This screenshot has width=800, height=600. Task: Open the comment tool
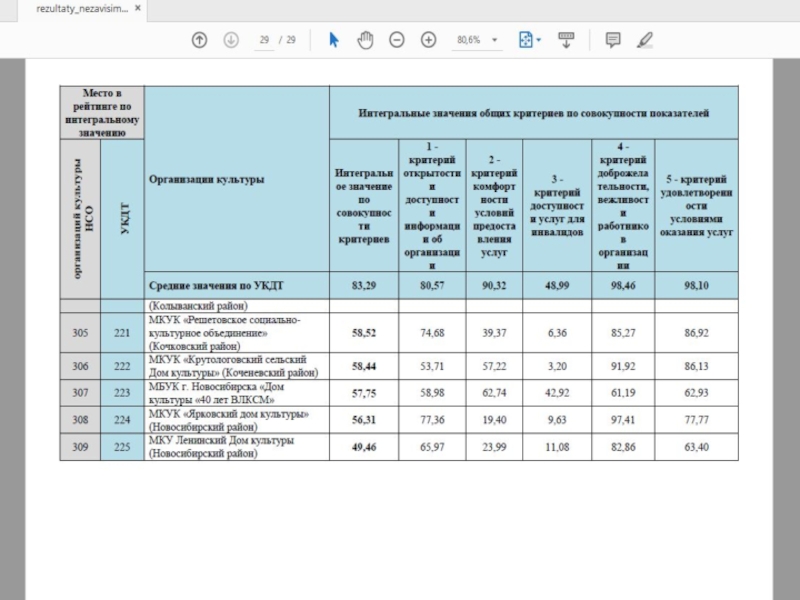(x=613, y=40)
